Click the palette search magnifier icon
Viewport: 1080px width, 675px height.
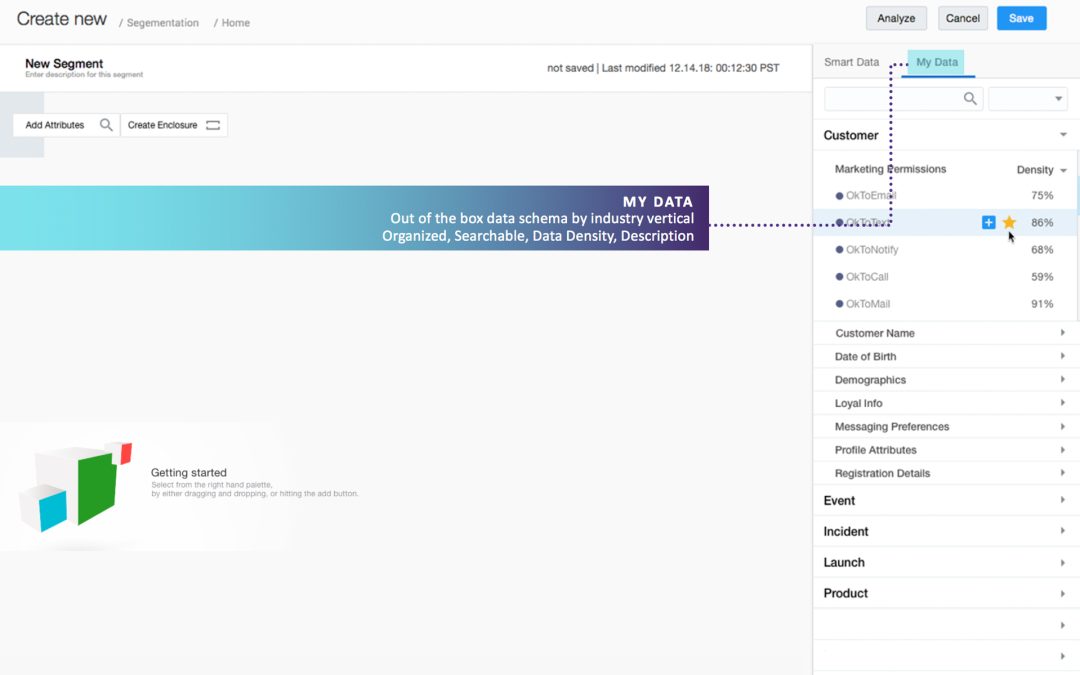970,98
